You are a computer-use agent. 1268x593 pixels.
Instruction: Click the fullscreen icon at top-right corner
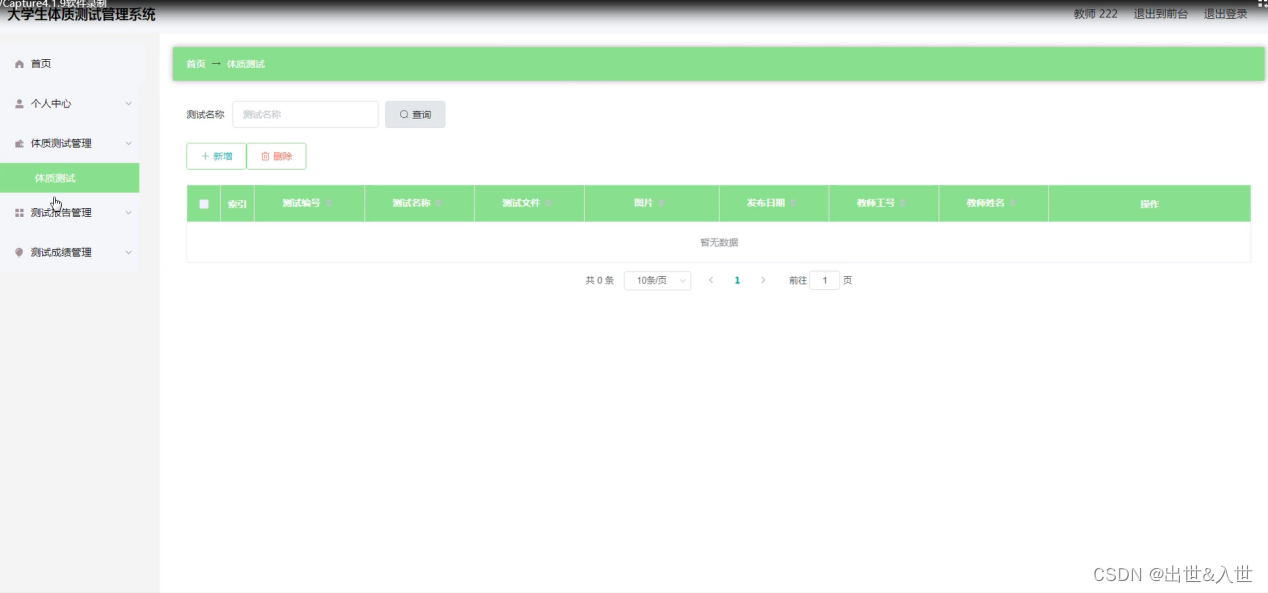click(x=1261, y=5)
